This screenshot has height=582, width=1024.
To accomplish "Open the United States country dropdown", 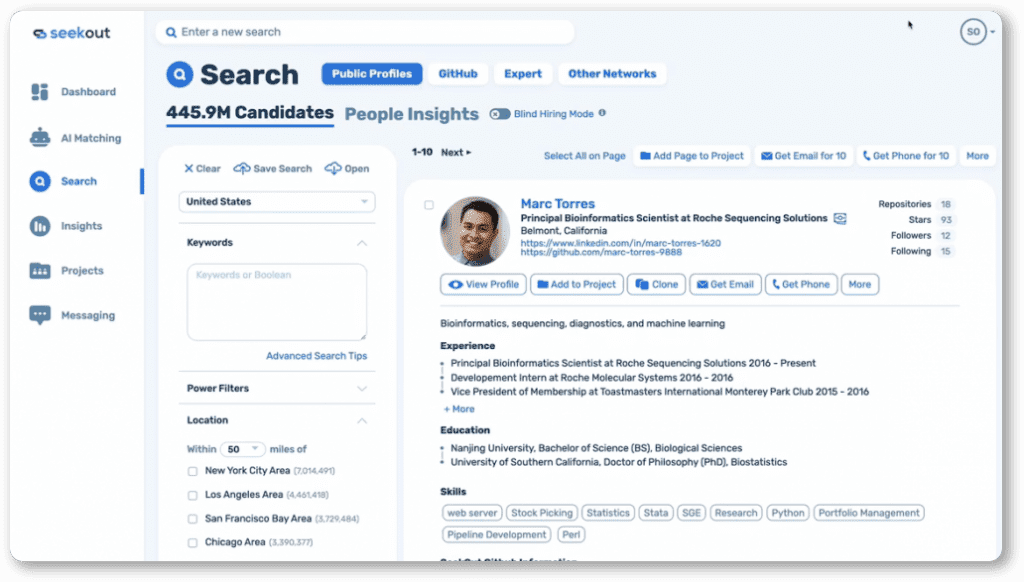I will 277,202.
